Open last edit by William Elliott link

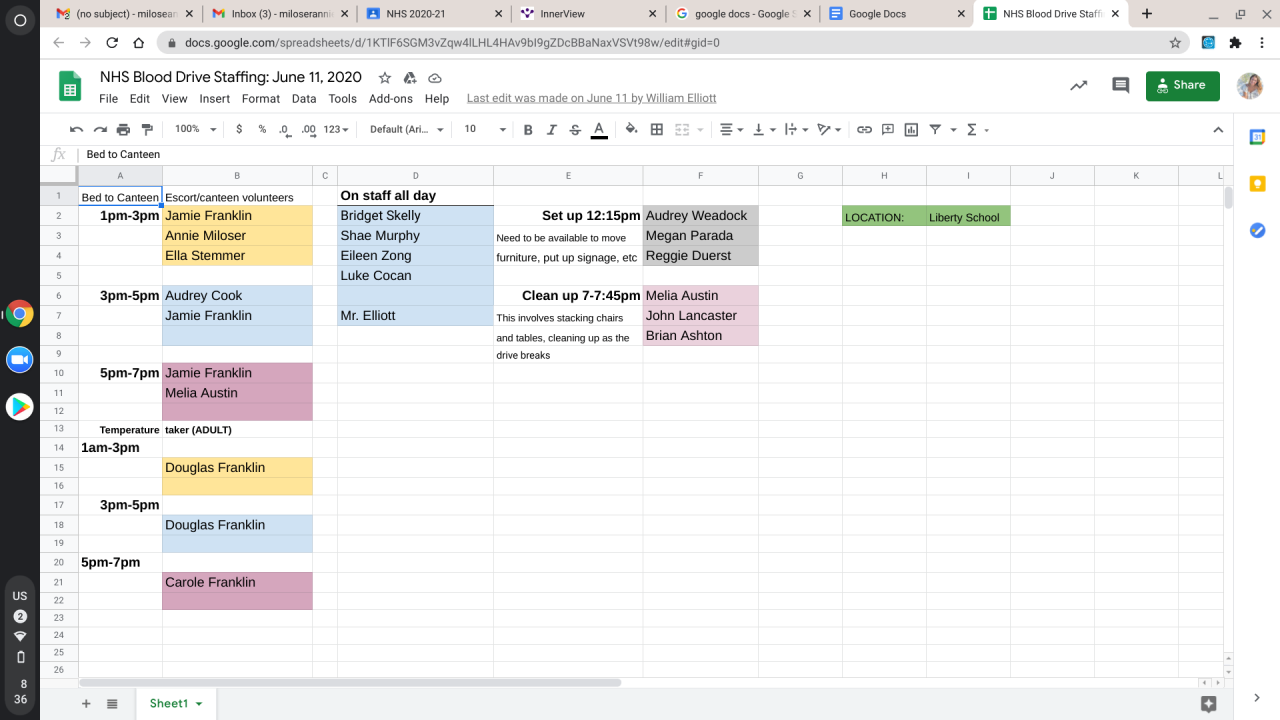(591, 99)
